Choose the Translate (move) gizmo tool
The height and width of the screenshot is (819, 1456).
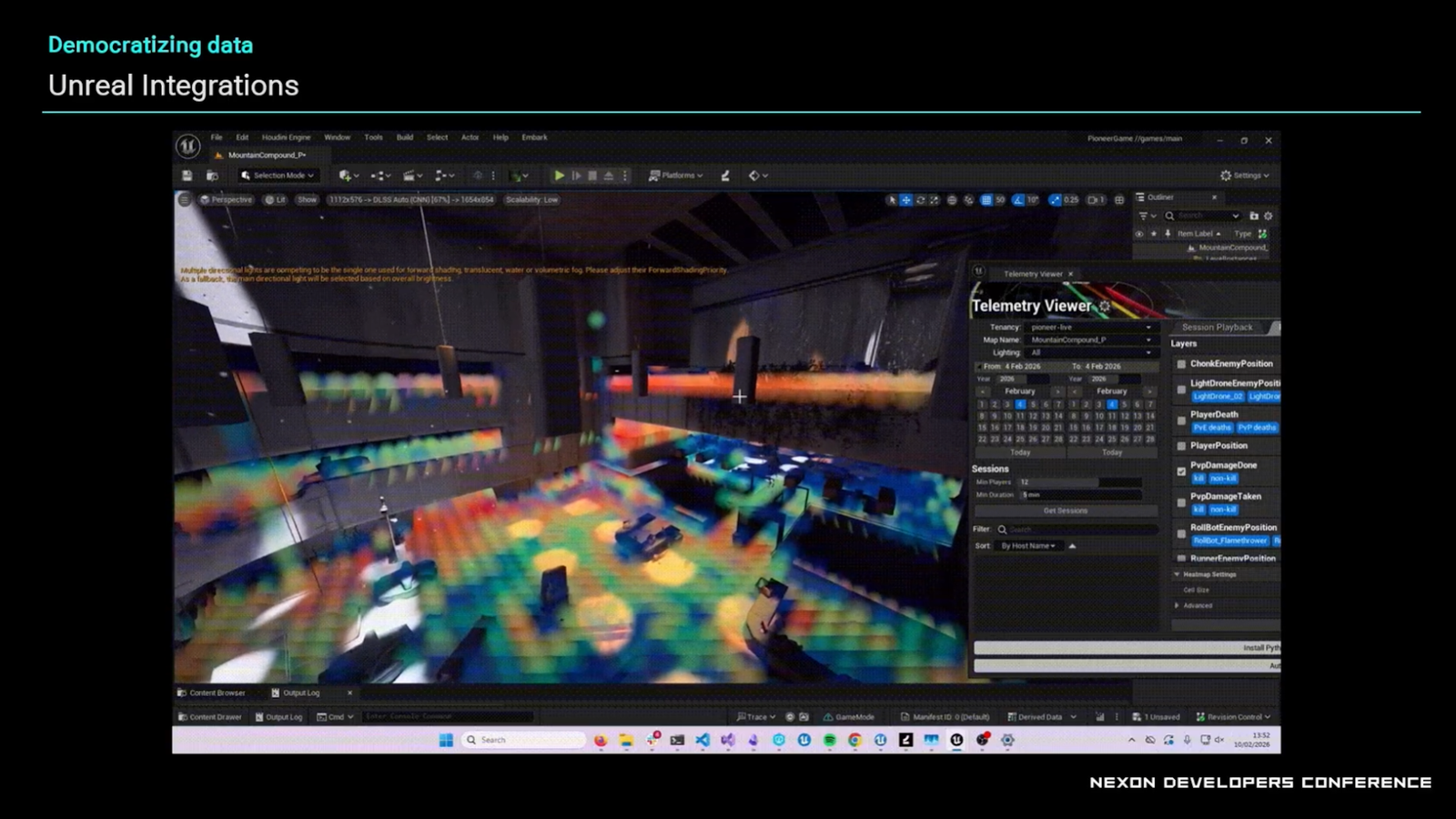tap(905, 199)
